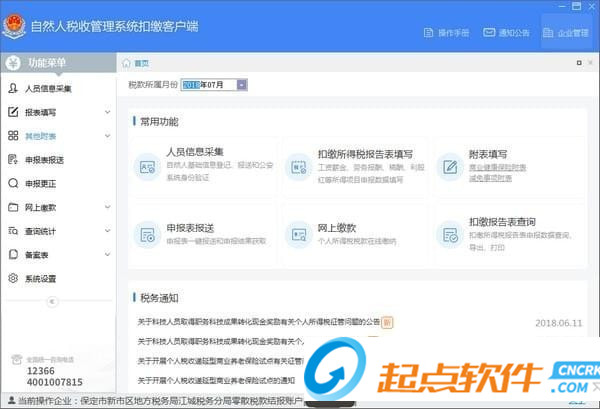Screen dimensions: 600x409
Task: Click the 扣缴所得税报告表填写 card icon
Action: pos(298,167)
